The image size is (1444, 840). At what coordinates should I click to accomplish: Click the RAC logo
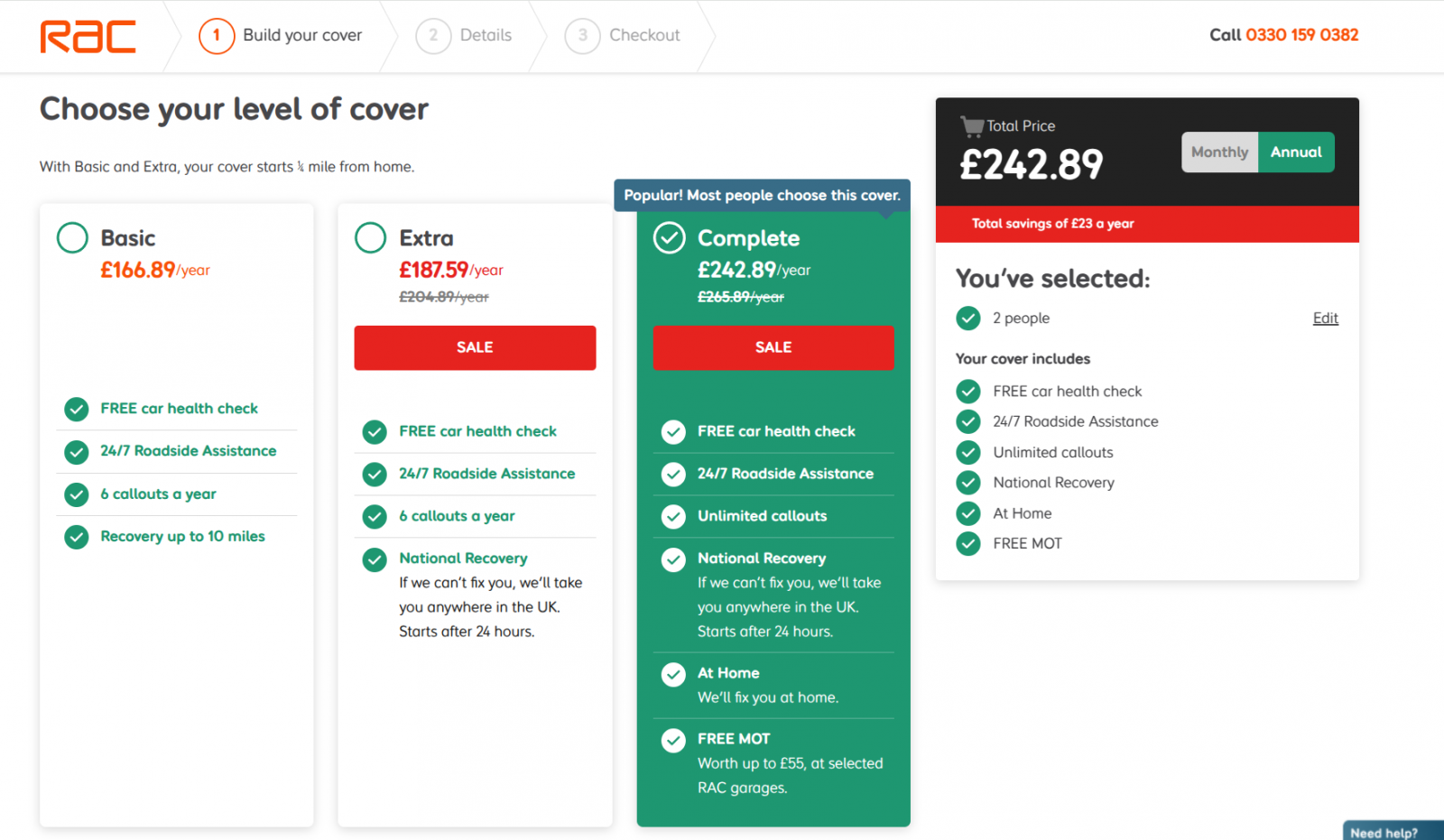[88, 36]
